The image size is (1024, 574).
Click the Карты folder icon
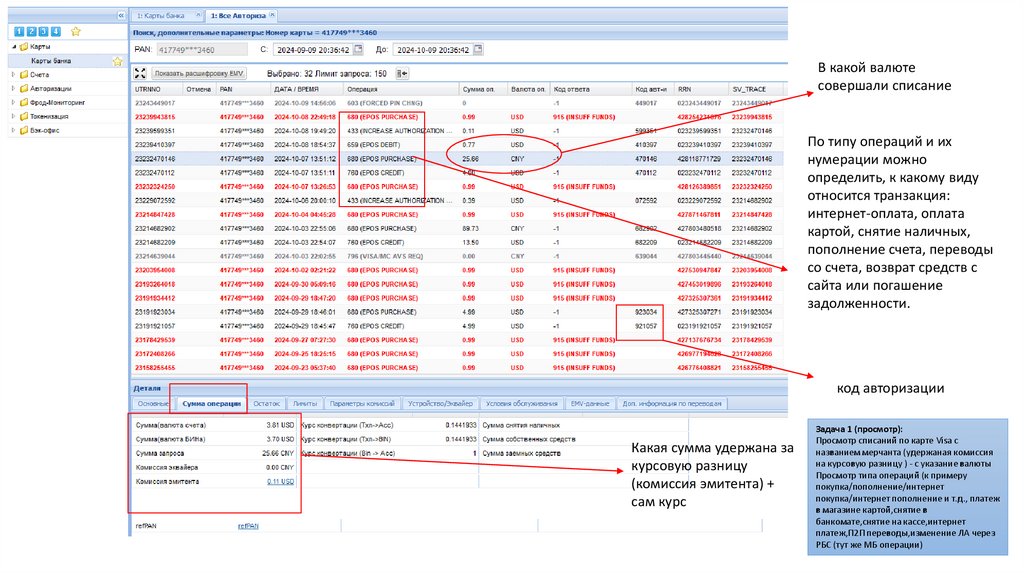[x=24, y=47]
